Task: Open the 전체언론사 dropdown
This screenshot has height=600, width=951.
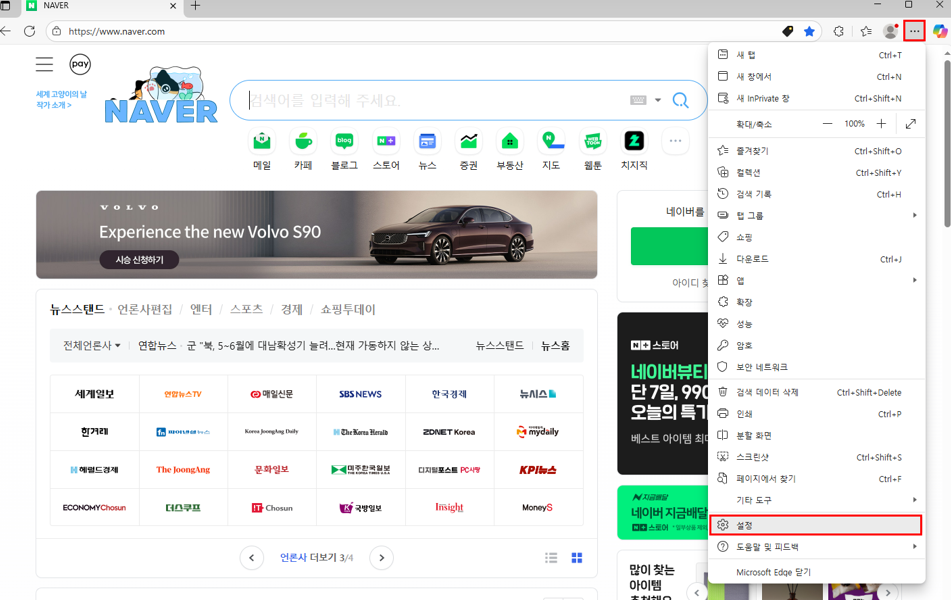Action: 92,345
